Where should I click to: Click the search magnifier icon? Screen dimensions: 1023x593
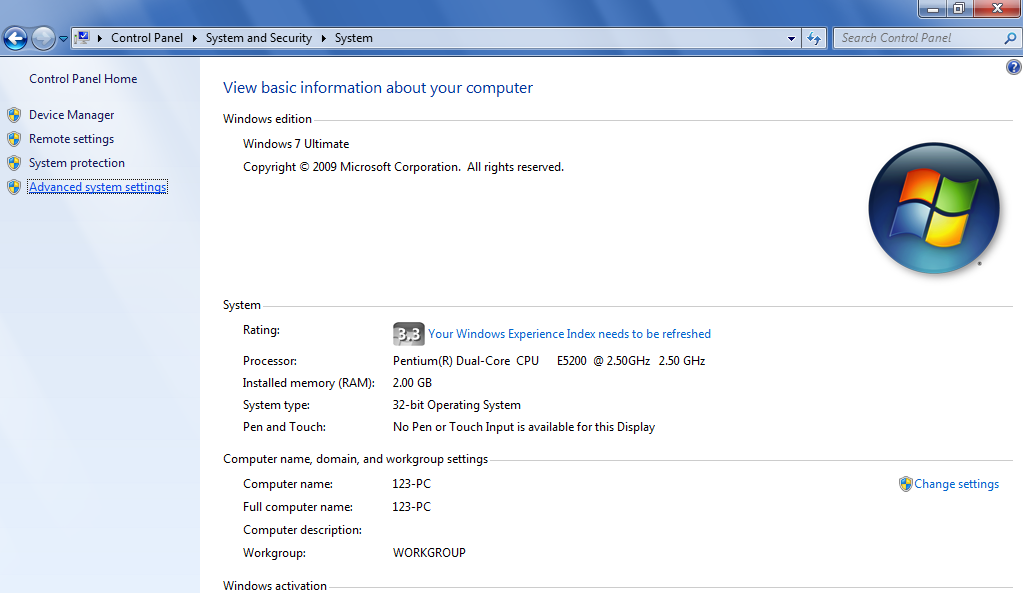tap(1010, 38)
